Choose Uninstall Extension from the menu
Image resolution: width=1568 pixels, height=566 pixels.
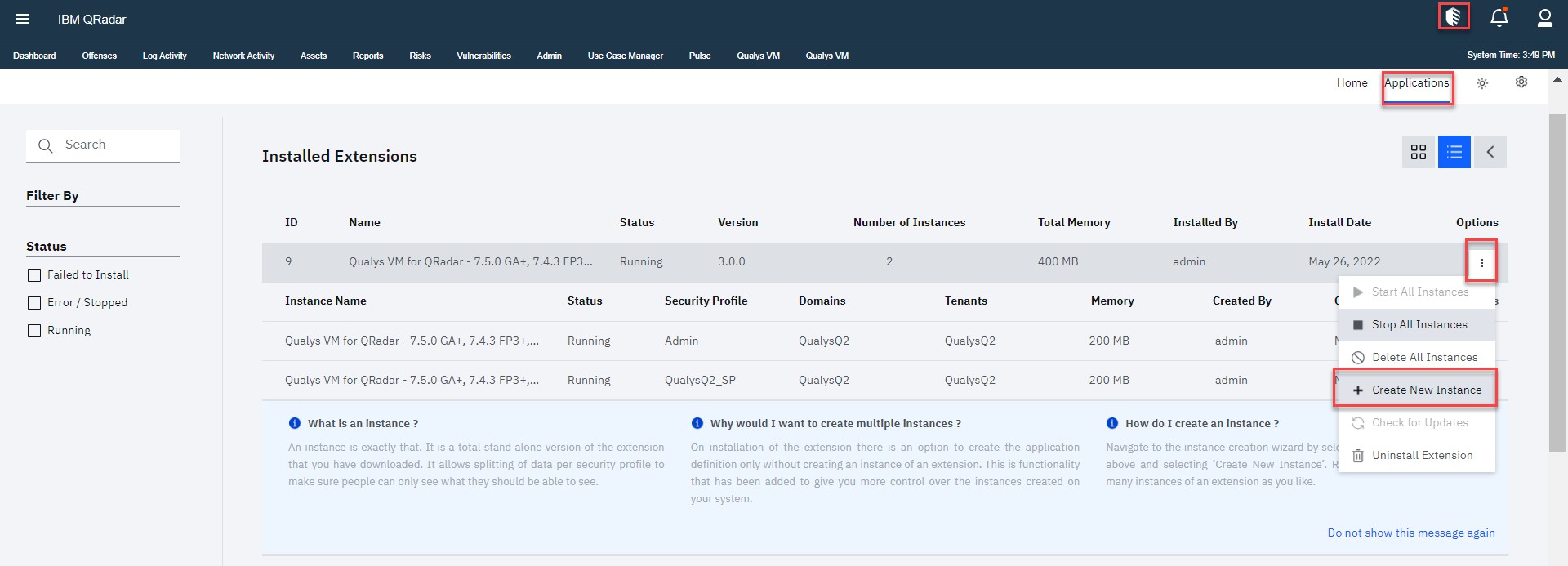tap(1422, 456)
